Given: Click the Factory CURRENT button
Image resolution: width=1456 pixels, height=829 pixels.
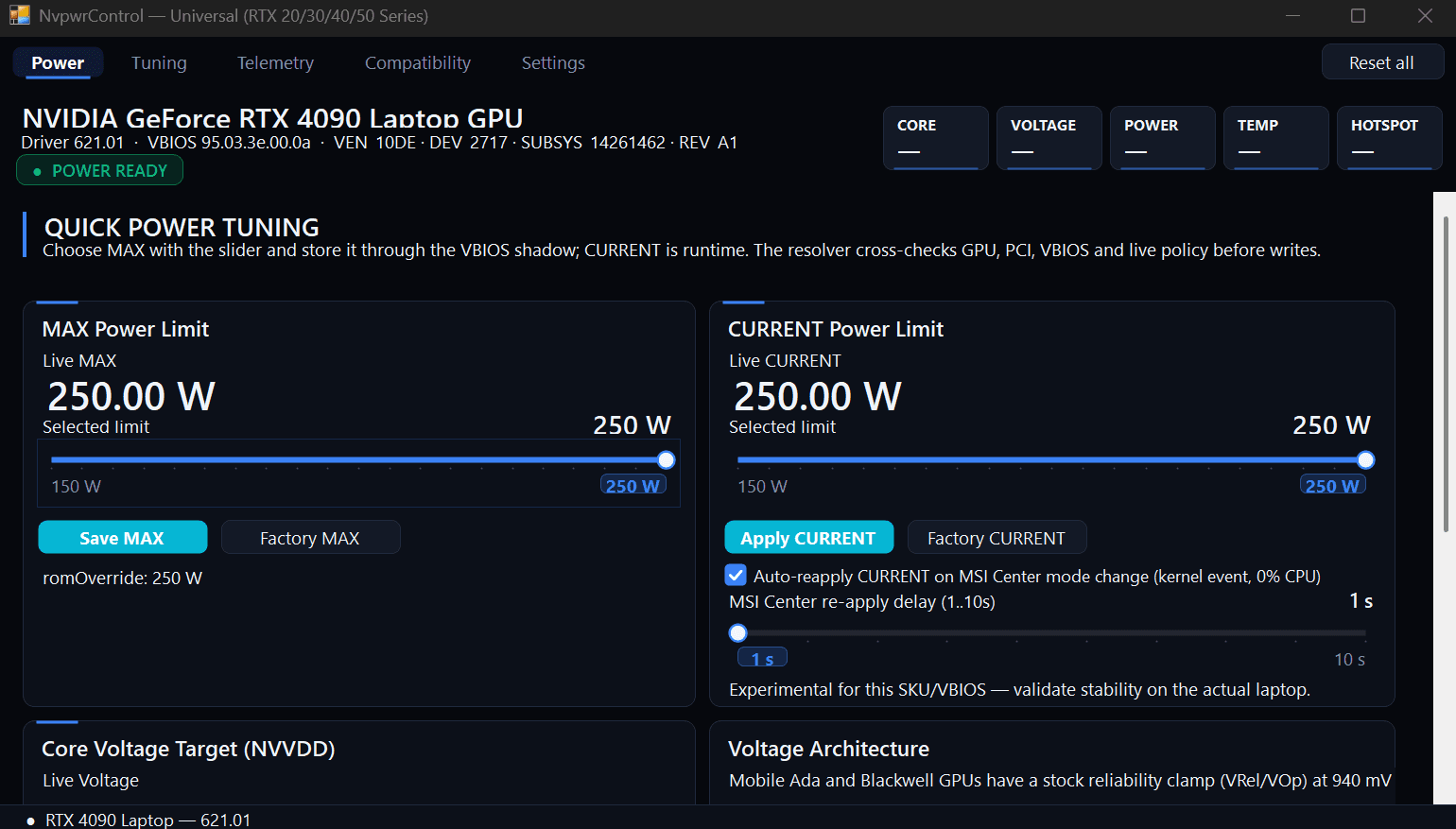Looking at the screenshot, I should 997,537.
